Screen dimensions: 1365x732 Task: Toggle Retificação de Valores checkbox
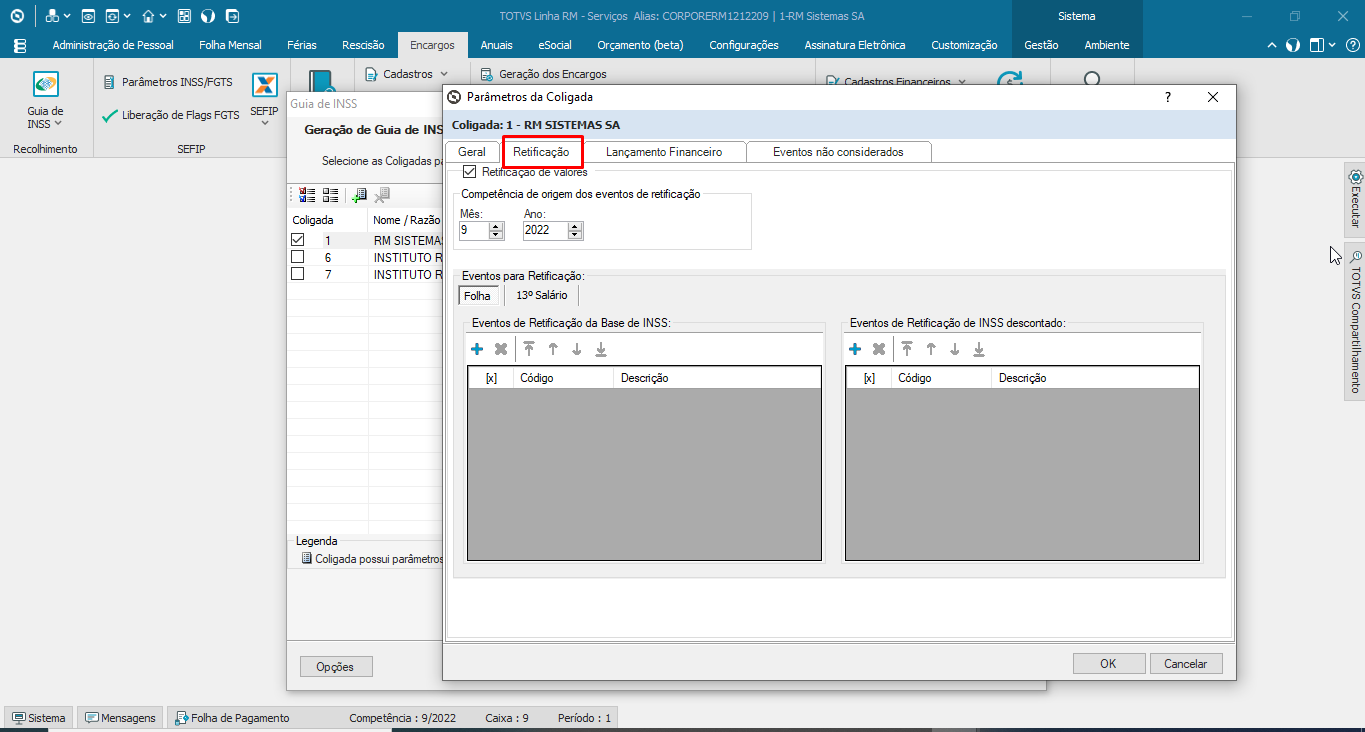pos(469,172)
